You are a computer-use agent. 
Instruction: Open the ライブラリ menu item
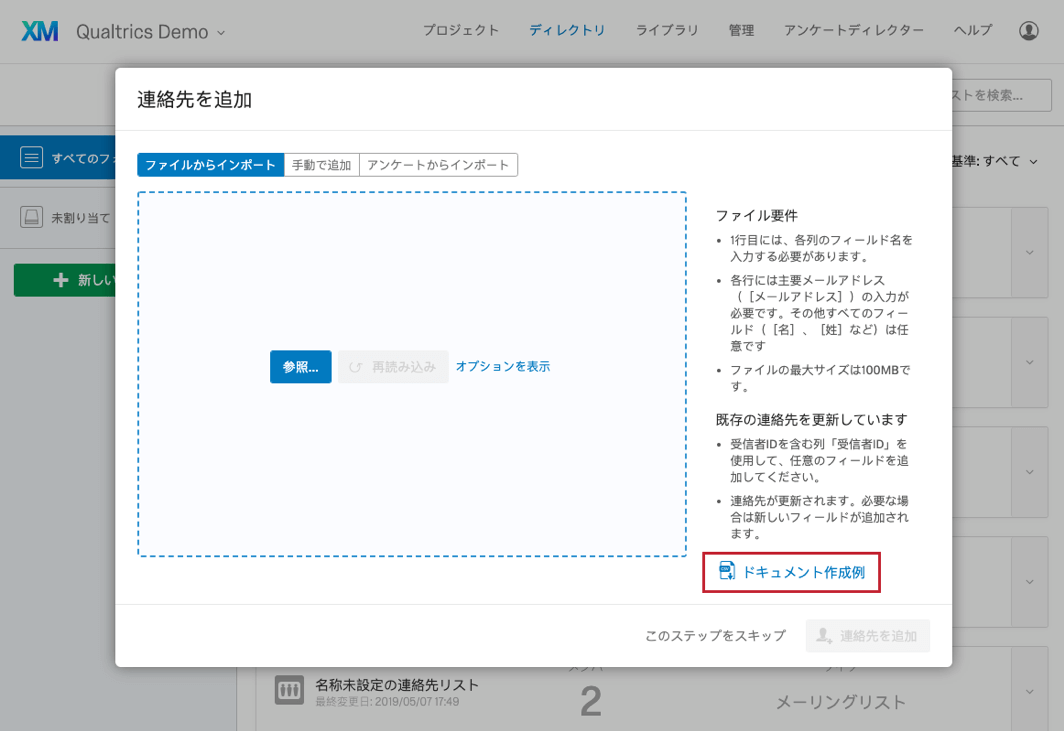[x=667, y=31]
